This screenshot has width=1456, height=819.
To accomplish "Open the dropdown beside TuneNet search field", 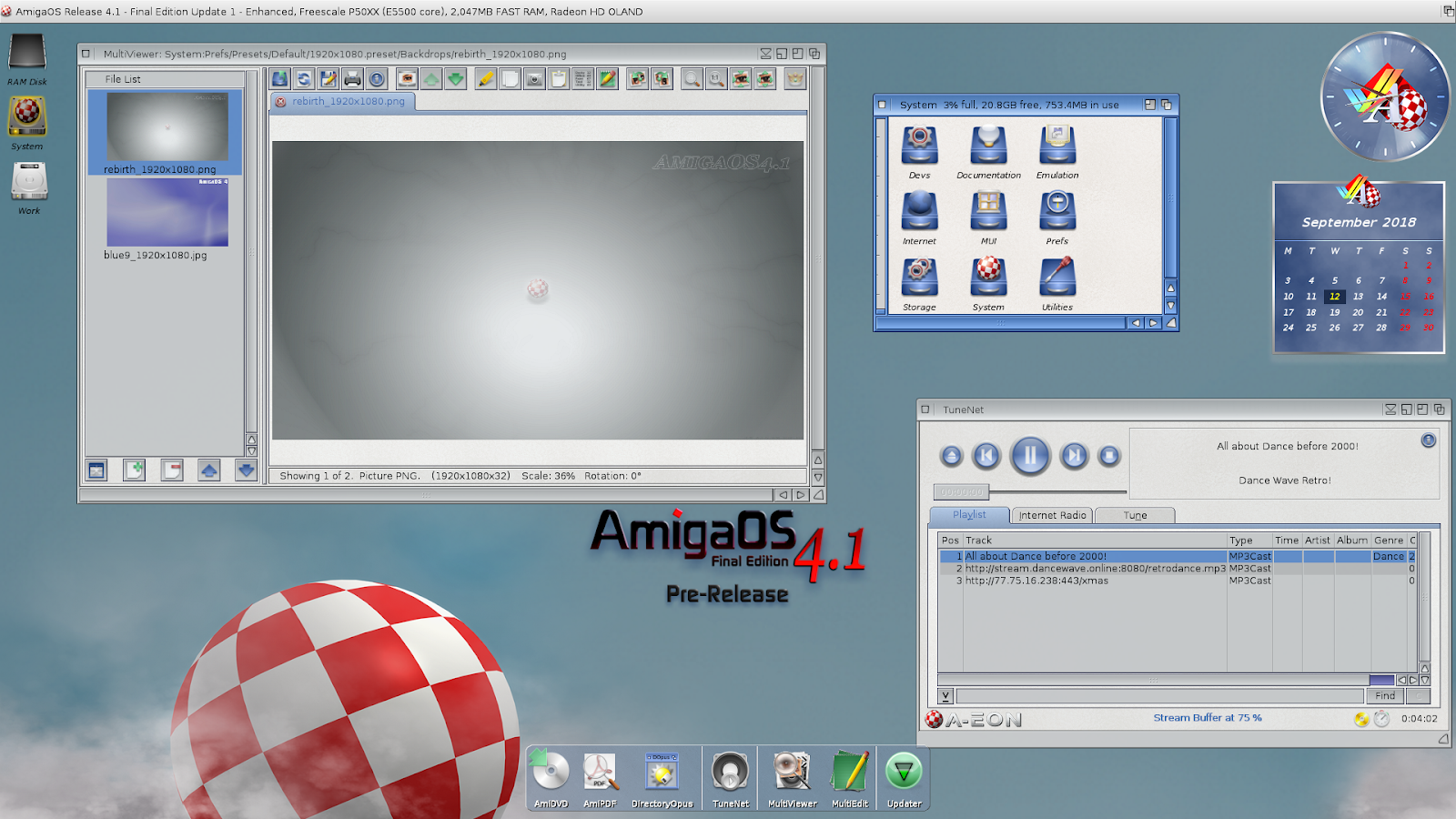I will [945, 696].
